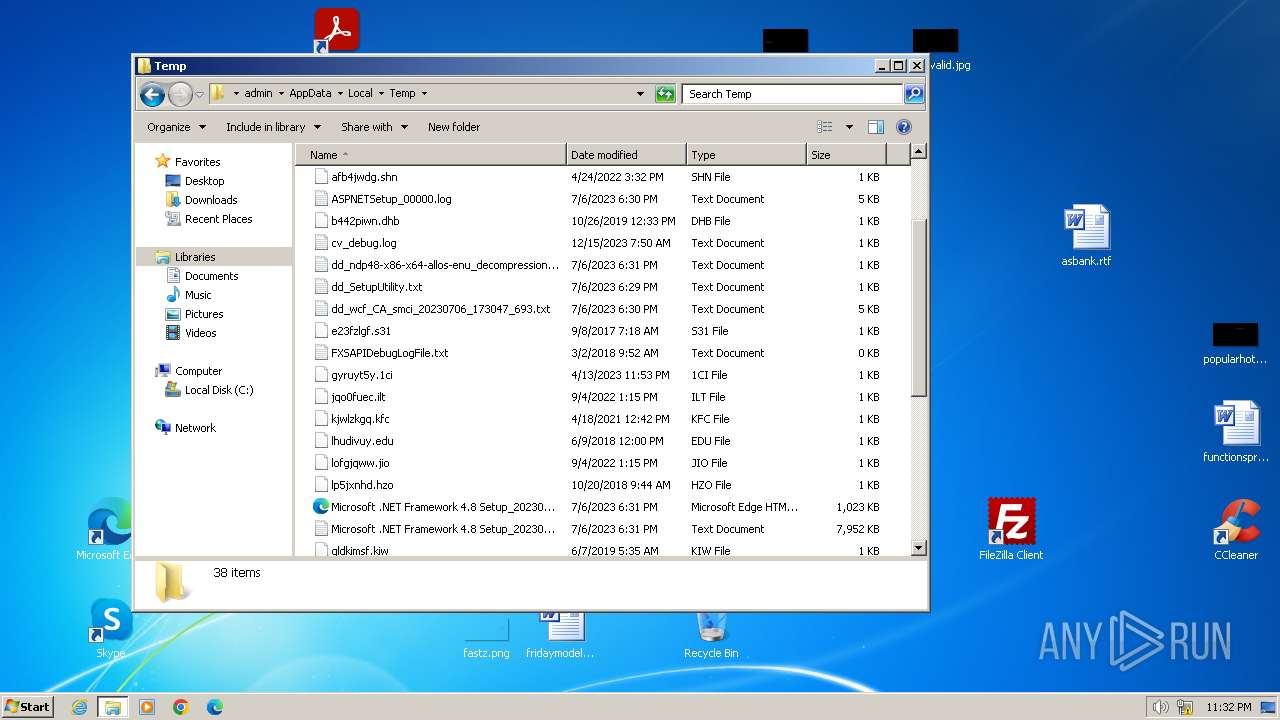The image size is (1280, 720).
Task: Click the Skype desktop shortcut
Action: [x=111, y=628]
